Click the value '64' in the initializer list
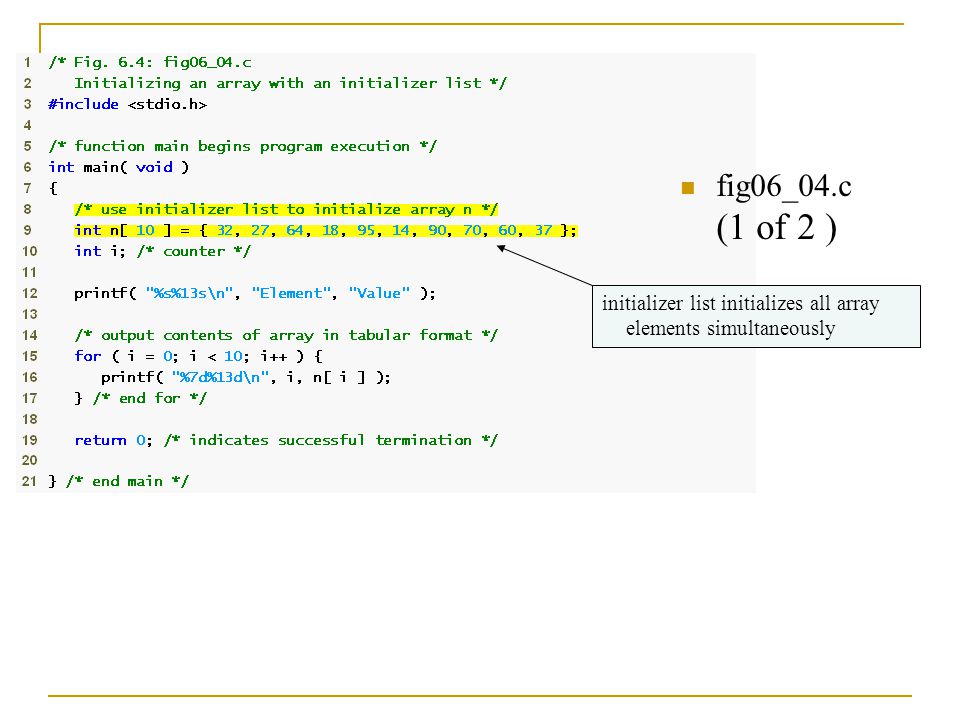960x720 pixels. coord(294,230)
